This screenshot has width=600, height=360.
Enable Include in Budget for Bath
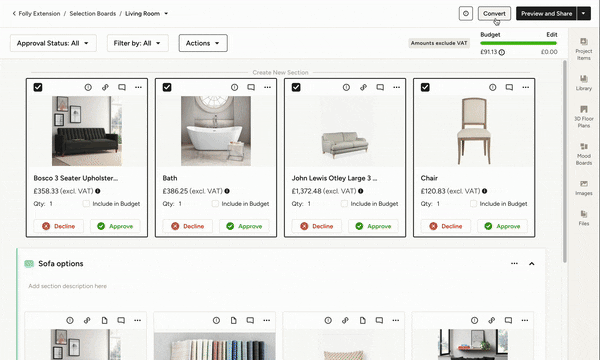(x=215, y=204)
